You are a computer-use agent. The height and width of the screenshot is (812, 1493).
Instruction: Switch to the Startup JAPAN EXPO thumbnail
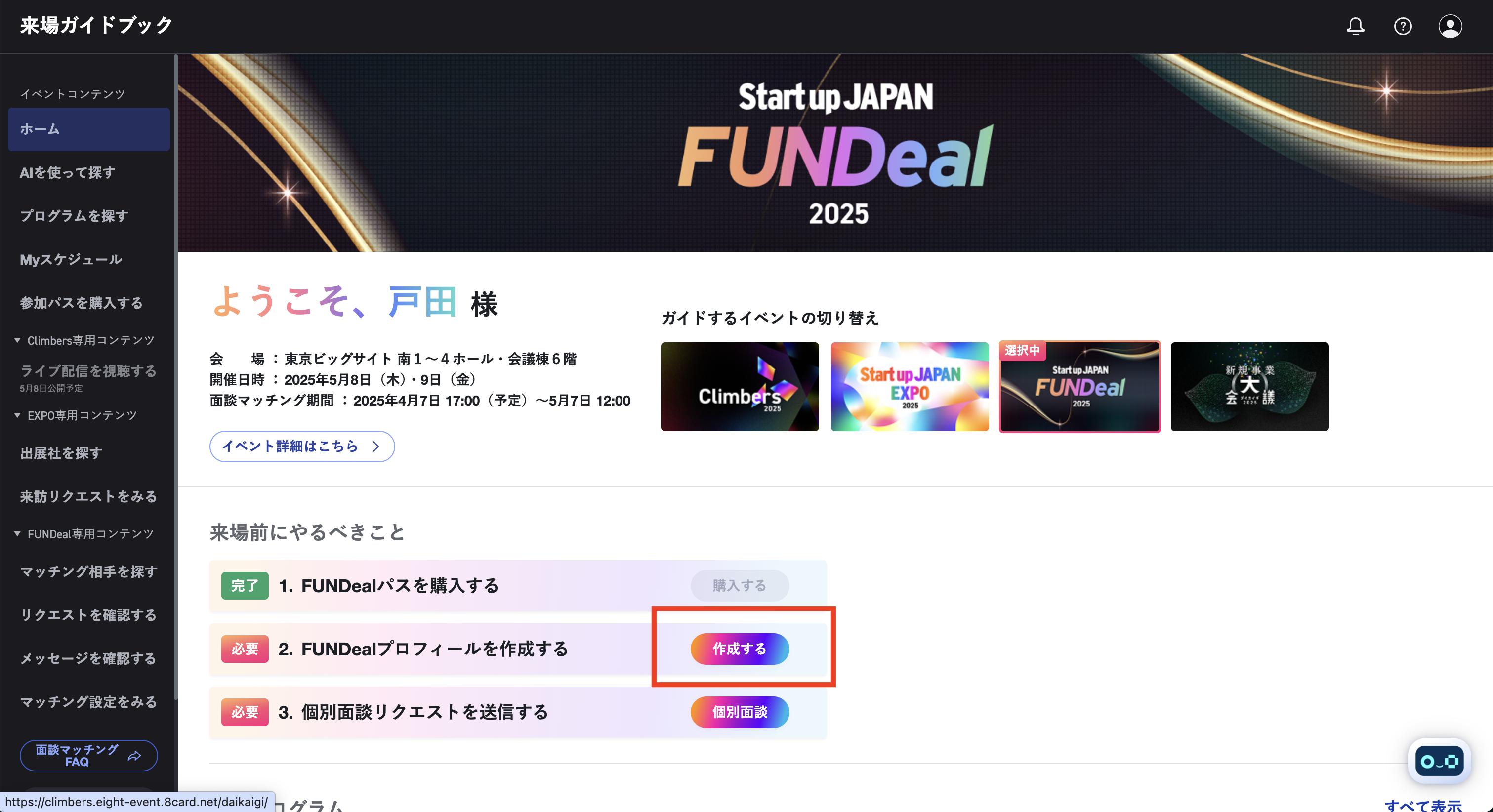coord(910,387)
